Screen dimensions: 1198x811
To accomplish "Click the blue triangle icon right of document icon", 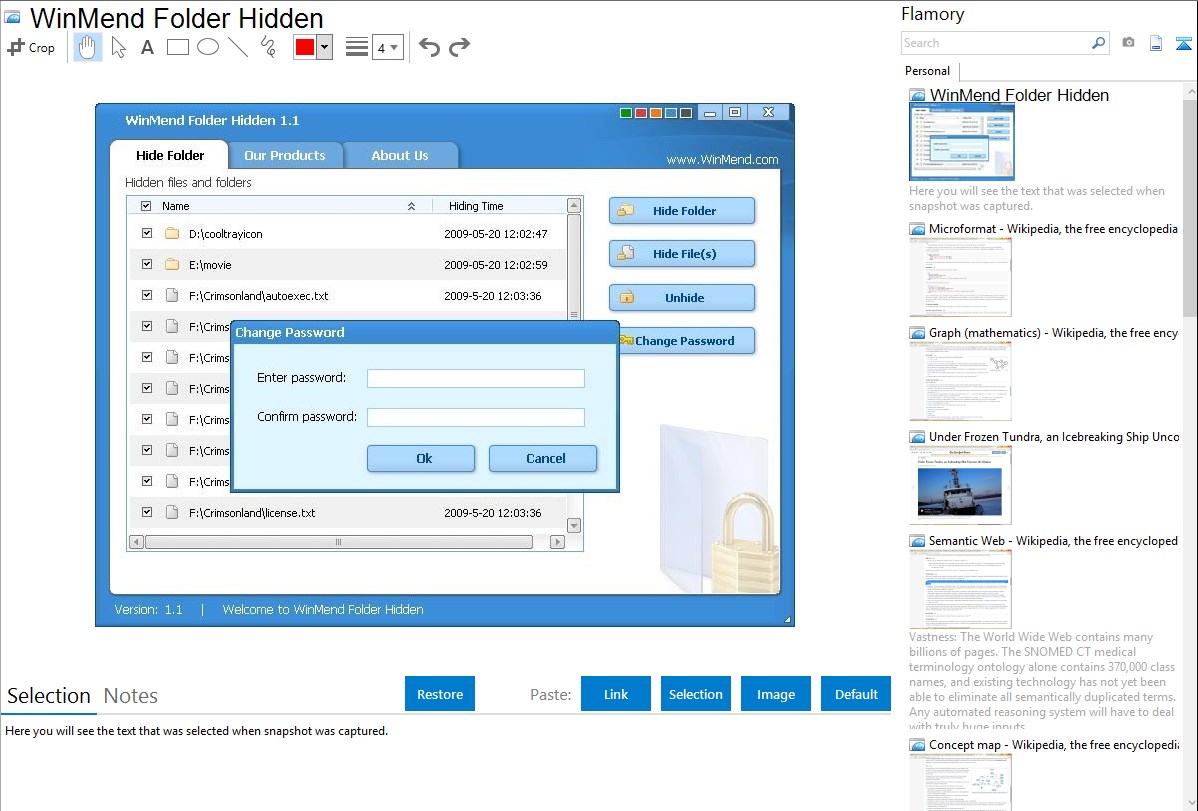I will tap(1183, 43).
